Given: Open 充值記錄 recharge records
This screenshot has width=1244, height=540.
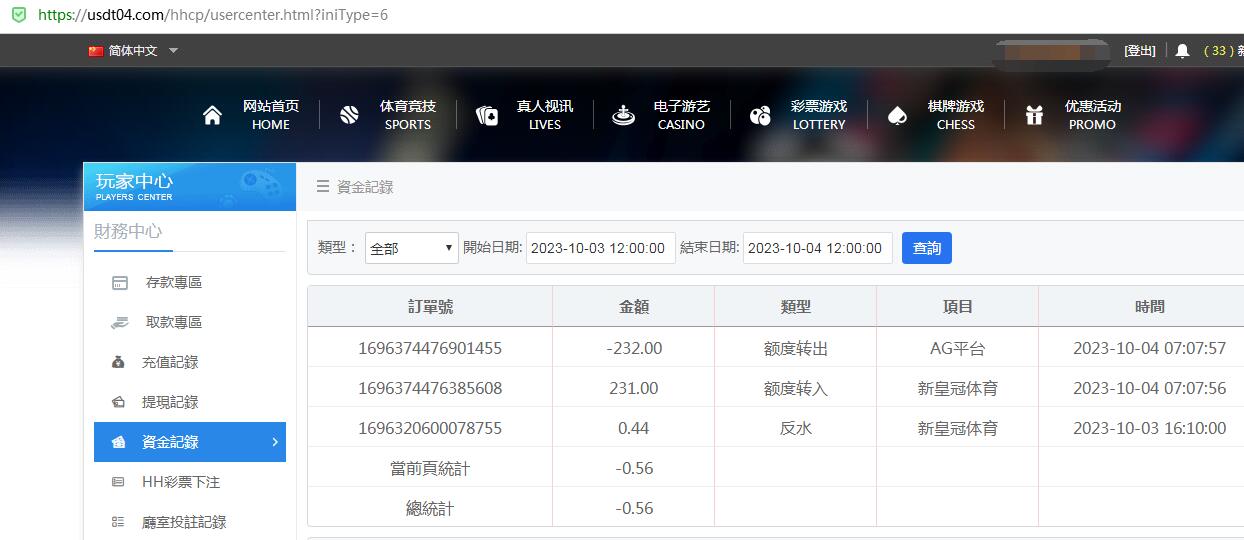Looking at the screenshot, I should (170, 363).
